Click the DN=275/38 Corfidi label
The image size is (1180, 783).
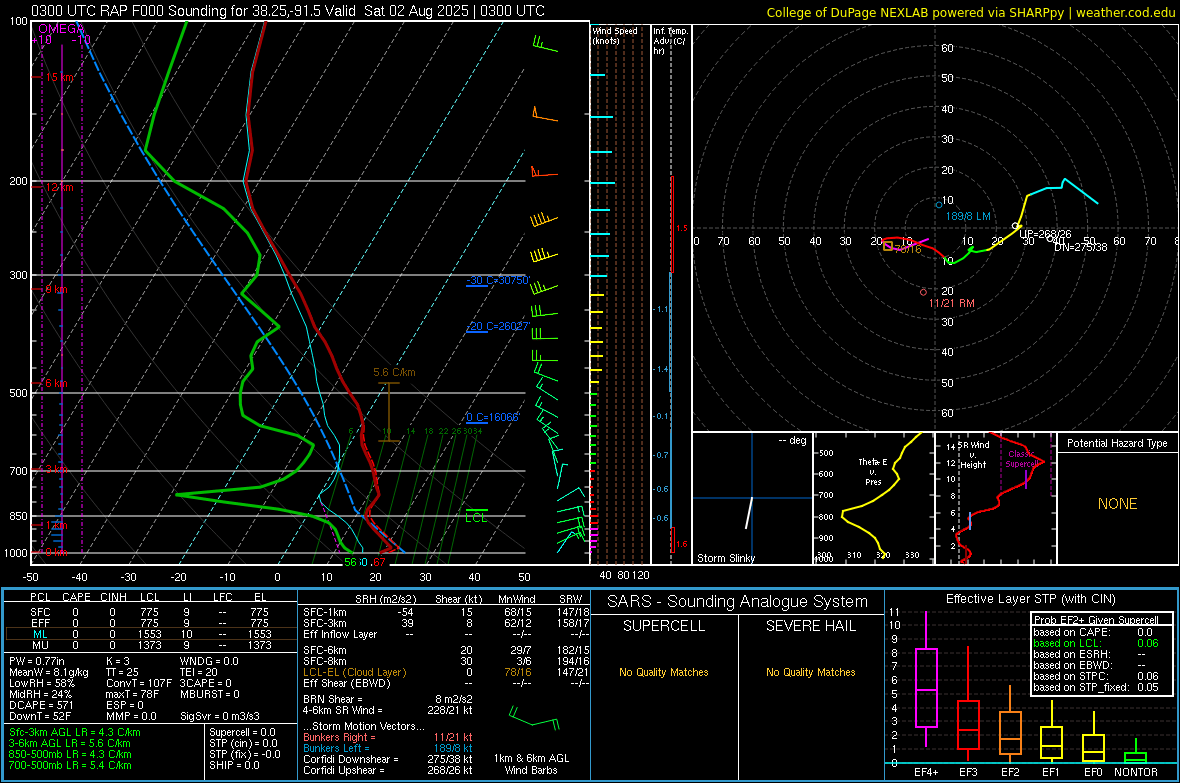coord(1081,247)
